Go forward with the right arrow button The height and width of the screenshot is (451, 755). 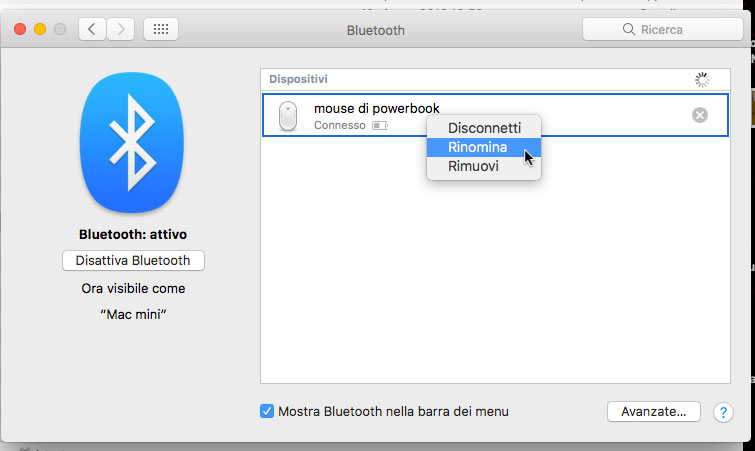pos(120,30)
